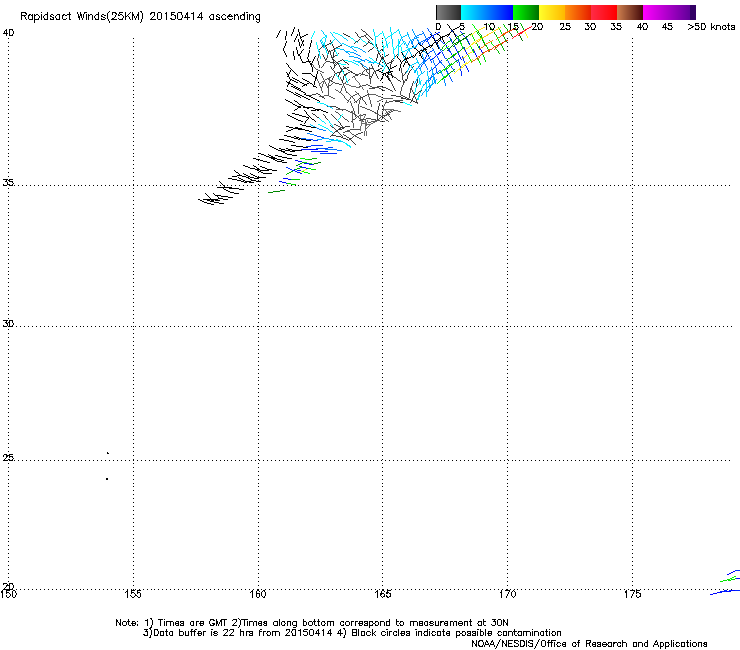This screenshot has height=650, width=740.
Task: Click the NOAA/NESDIS credit text
Action: tap(589, 644)
